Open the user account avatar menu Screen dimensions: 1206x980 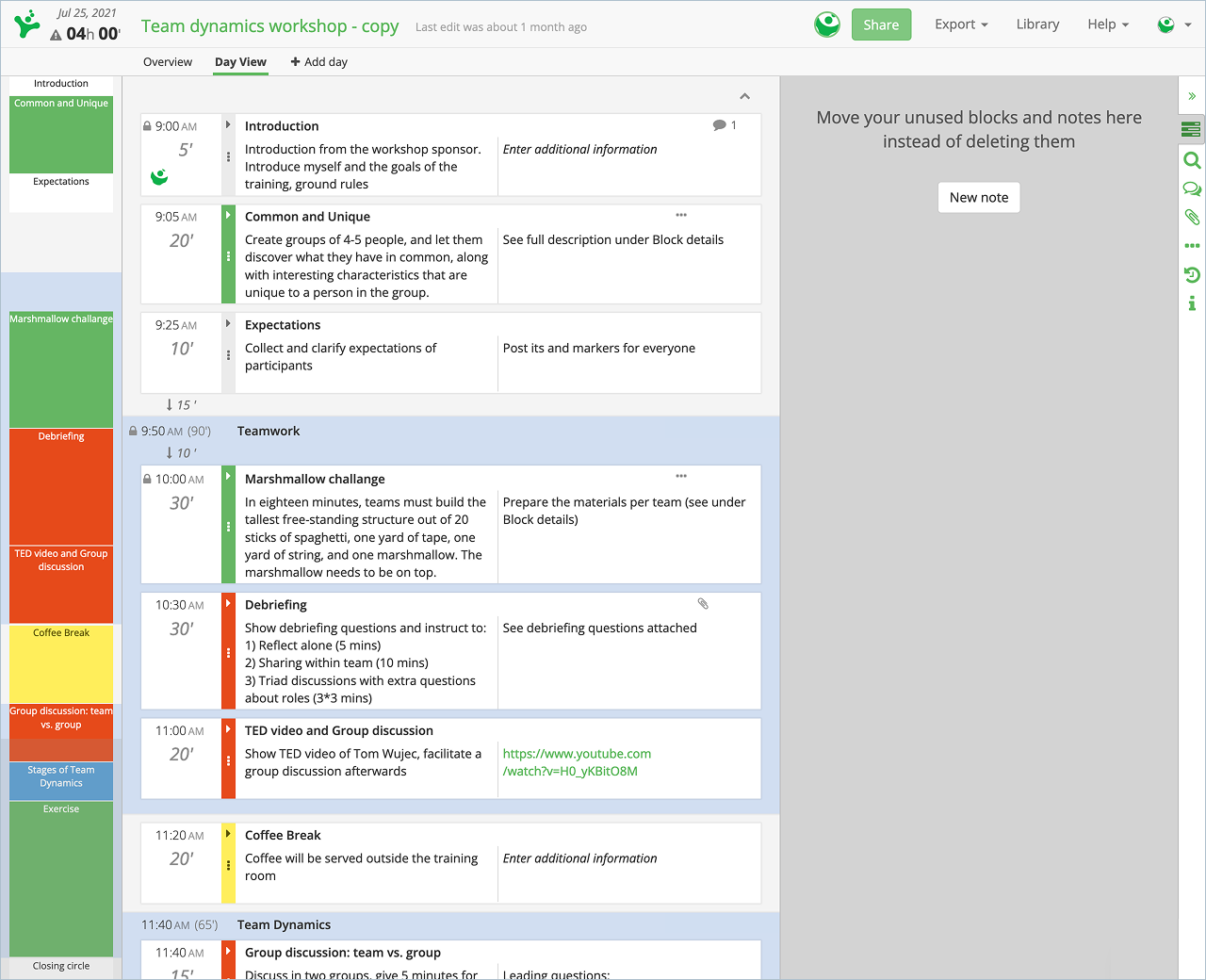[x=1174, y=24]
